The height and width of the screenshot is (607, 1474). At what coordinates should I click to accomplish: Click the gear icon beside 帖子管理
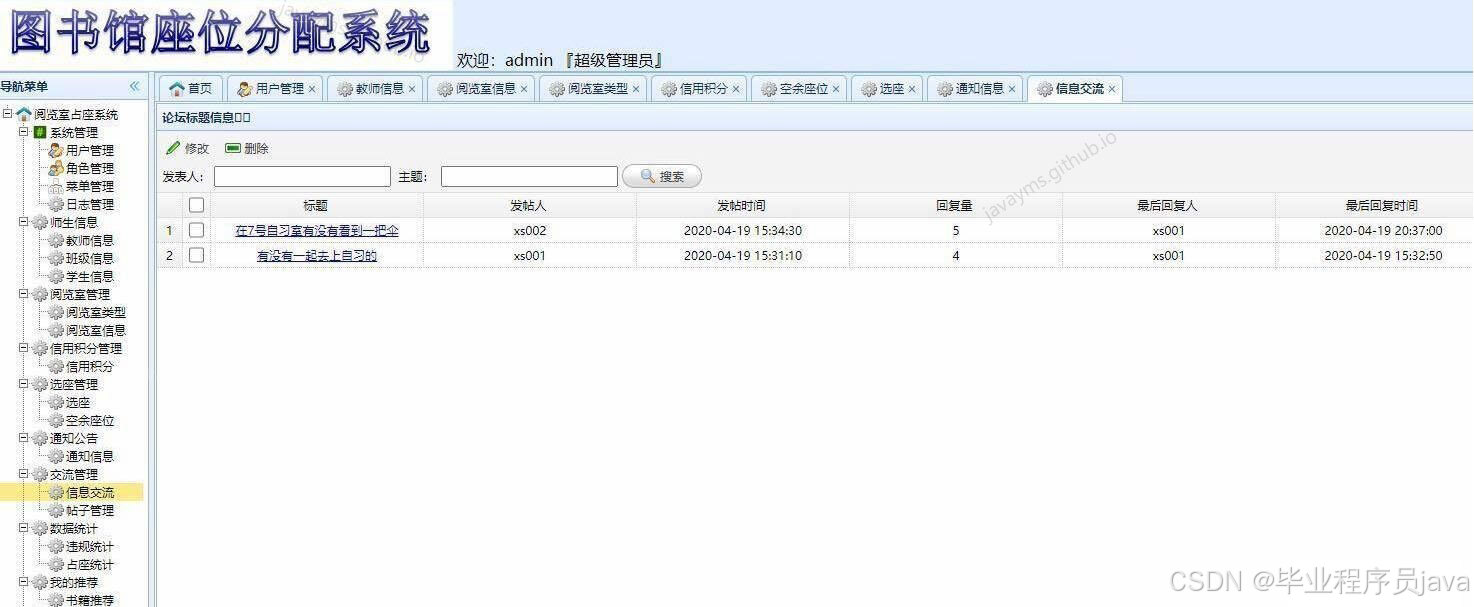[56, 510]
